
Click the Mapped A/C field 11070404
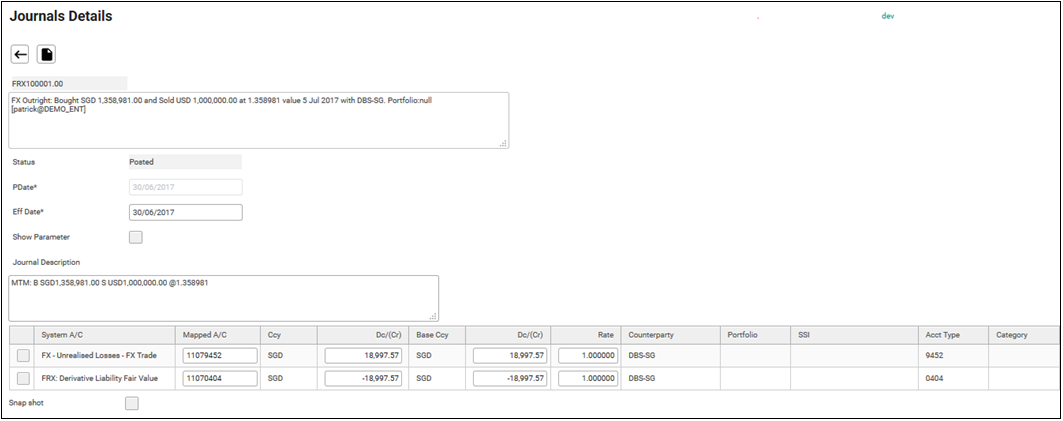click(x=220, y=379)
